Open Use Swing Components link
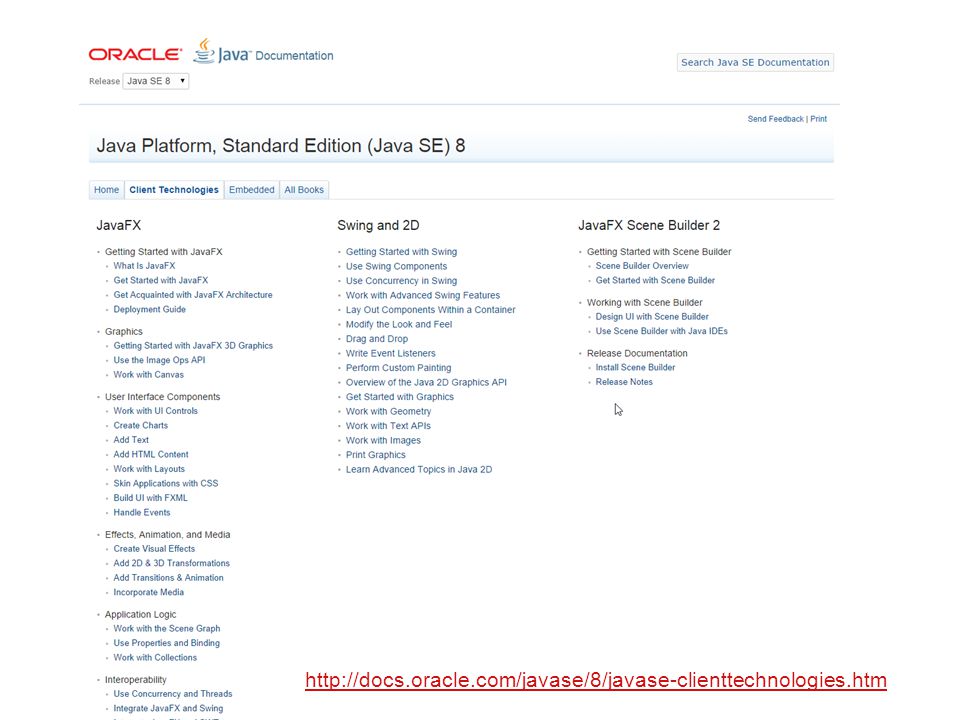The image size is (960, 720). (x=396, y=266)
